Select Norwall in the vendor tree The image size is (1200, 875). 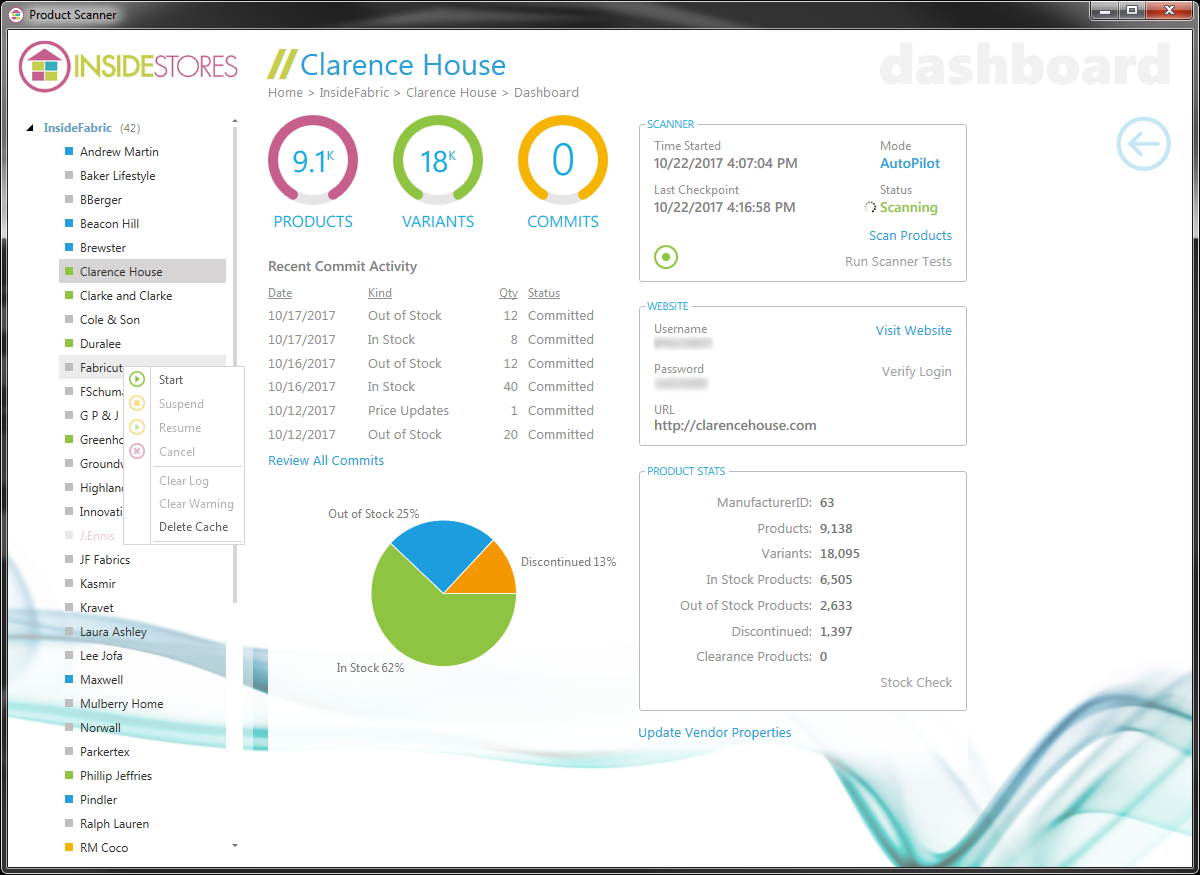(100, 728)
